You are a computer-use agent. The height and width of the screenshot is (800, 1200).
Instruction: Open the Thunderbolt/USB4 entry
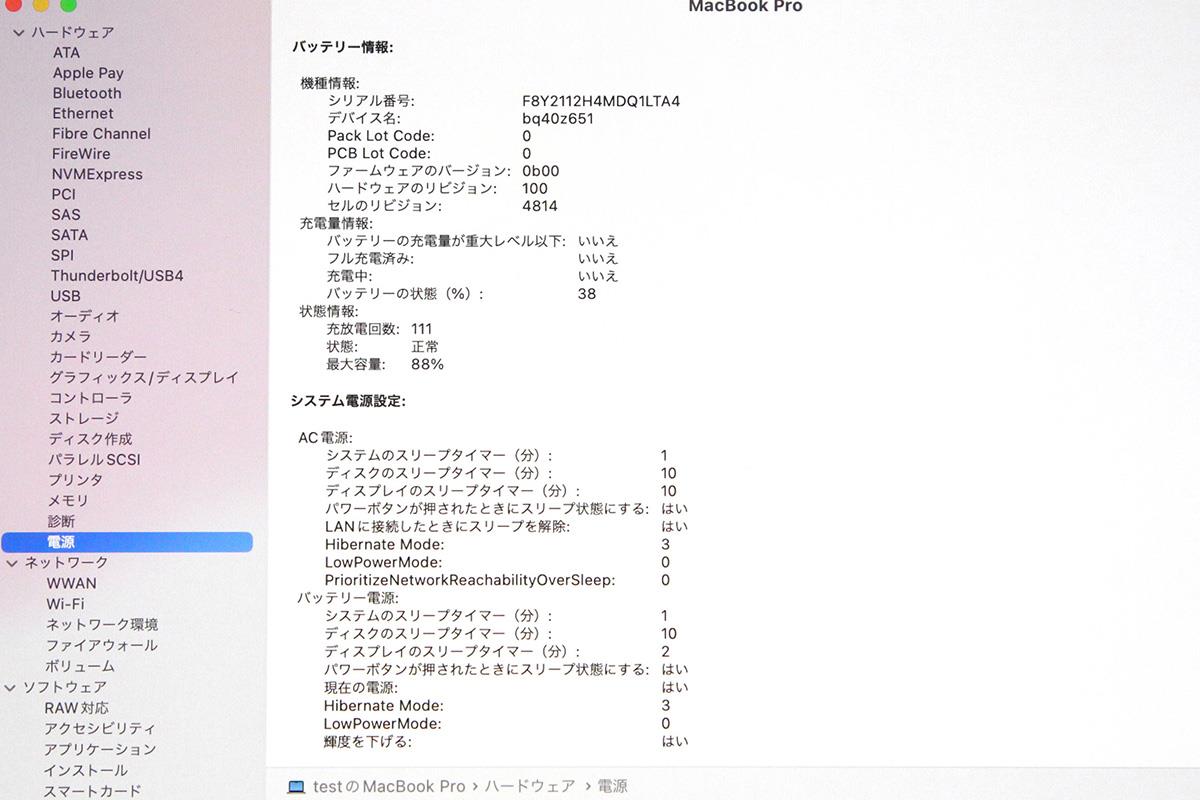117,275
